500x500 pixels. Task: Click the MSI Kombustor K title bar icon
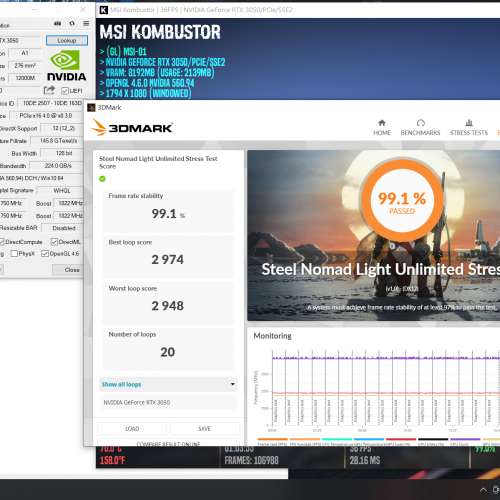103,10
